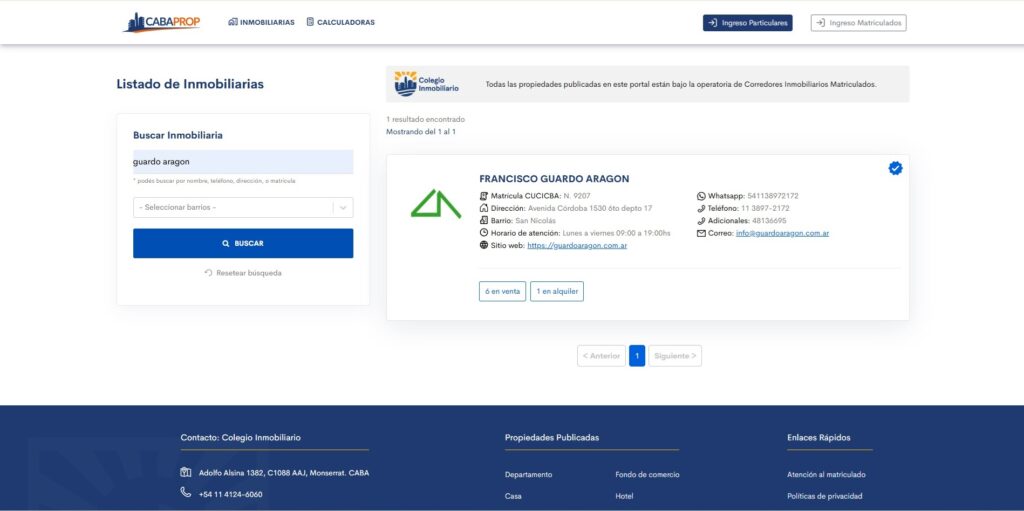Go to the Siguiente pagination page

[674, 356]
